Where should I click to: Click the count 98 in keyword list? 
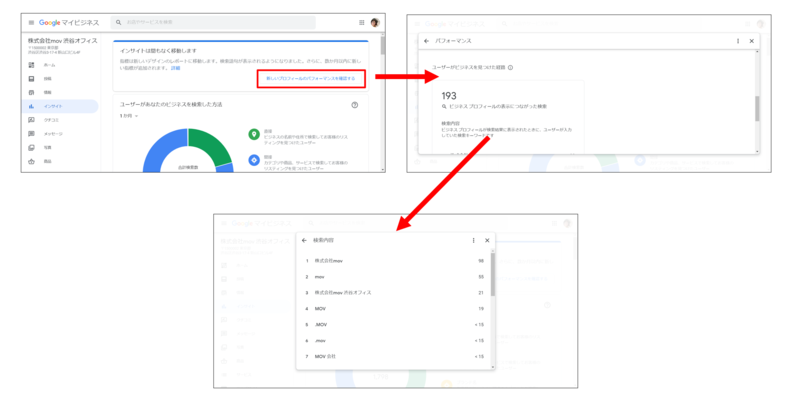pos(481,261)
